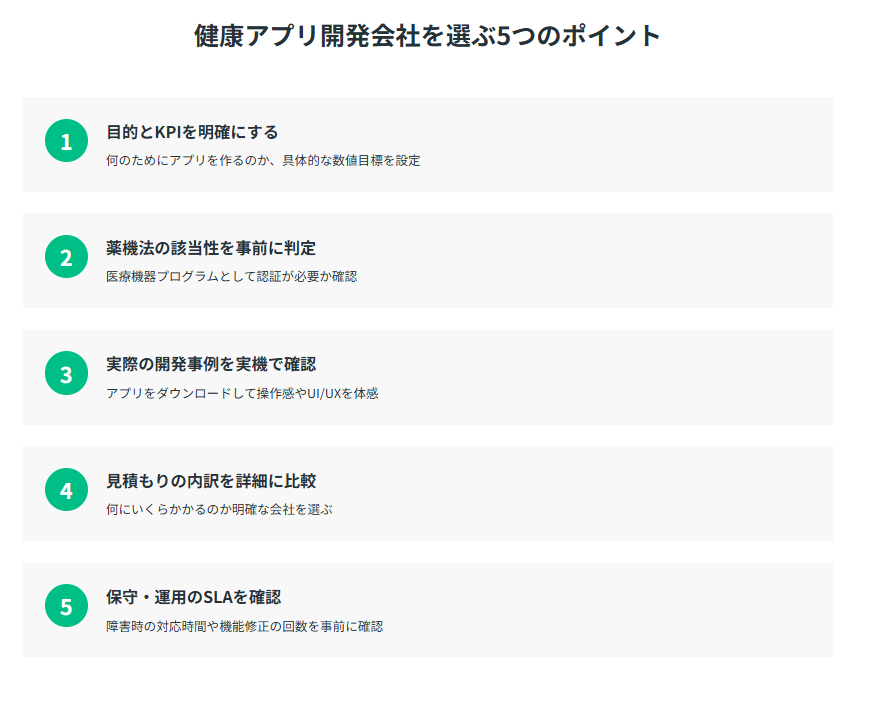Select the heading 実際の開発事例を実機で確認
Viewport: 892px width, 706px height.
coord(211,364)
